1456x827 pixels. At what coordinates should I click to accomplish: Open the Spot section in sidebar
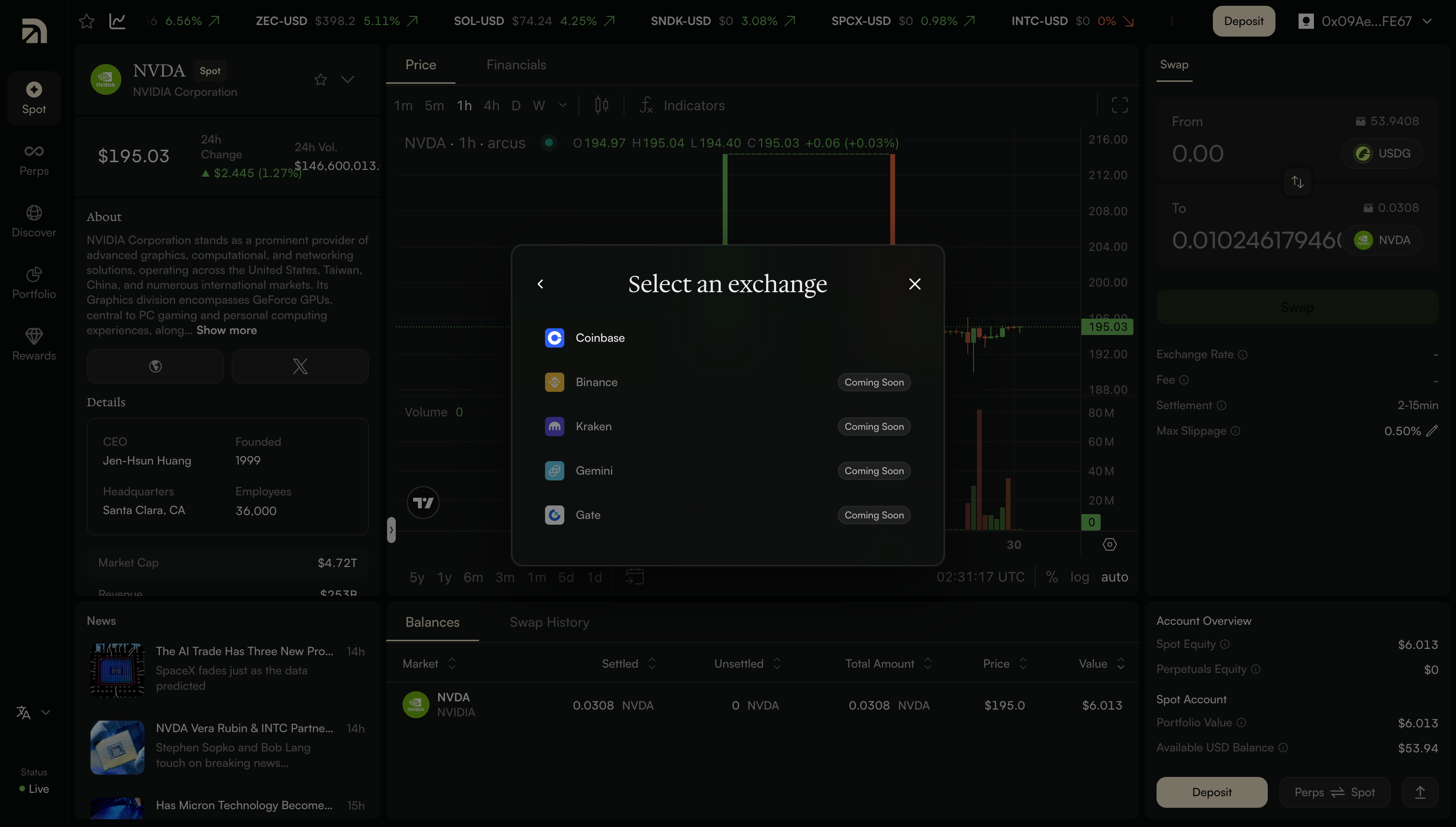(x=34, y=98)
